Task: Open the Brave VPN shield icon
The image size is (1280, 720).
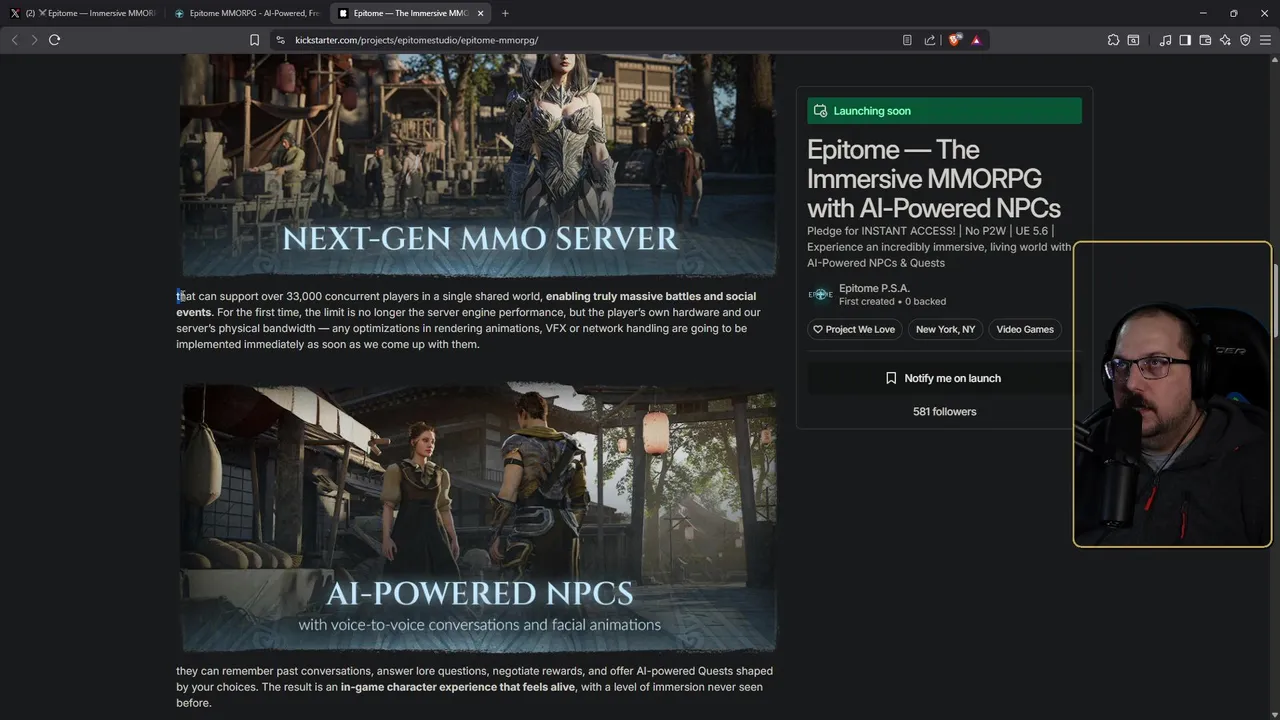Action: pyautogui.click(x=1245, y=40)
